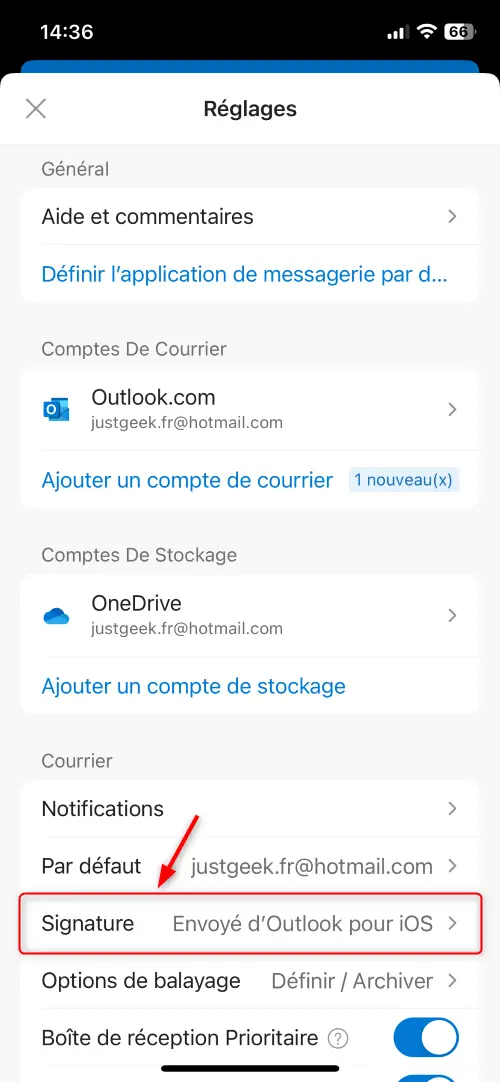Tap the OneDrive cloud icon
The height and width of the screenshot is (1082, 500).
tap(57, 616)
